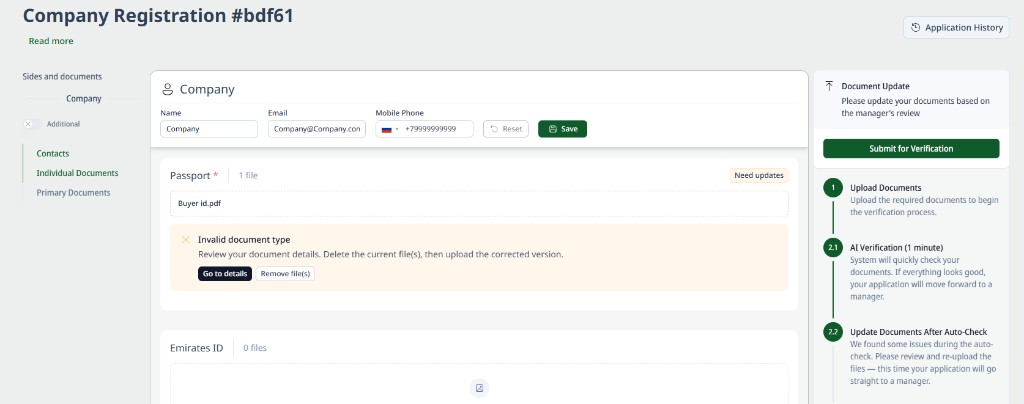The width and height of the screenshot is (1024, 404).
Task: Select step 2.1 AI Verification circle
Action: pos(833,249)
